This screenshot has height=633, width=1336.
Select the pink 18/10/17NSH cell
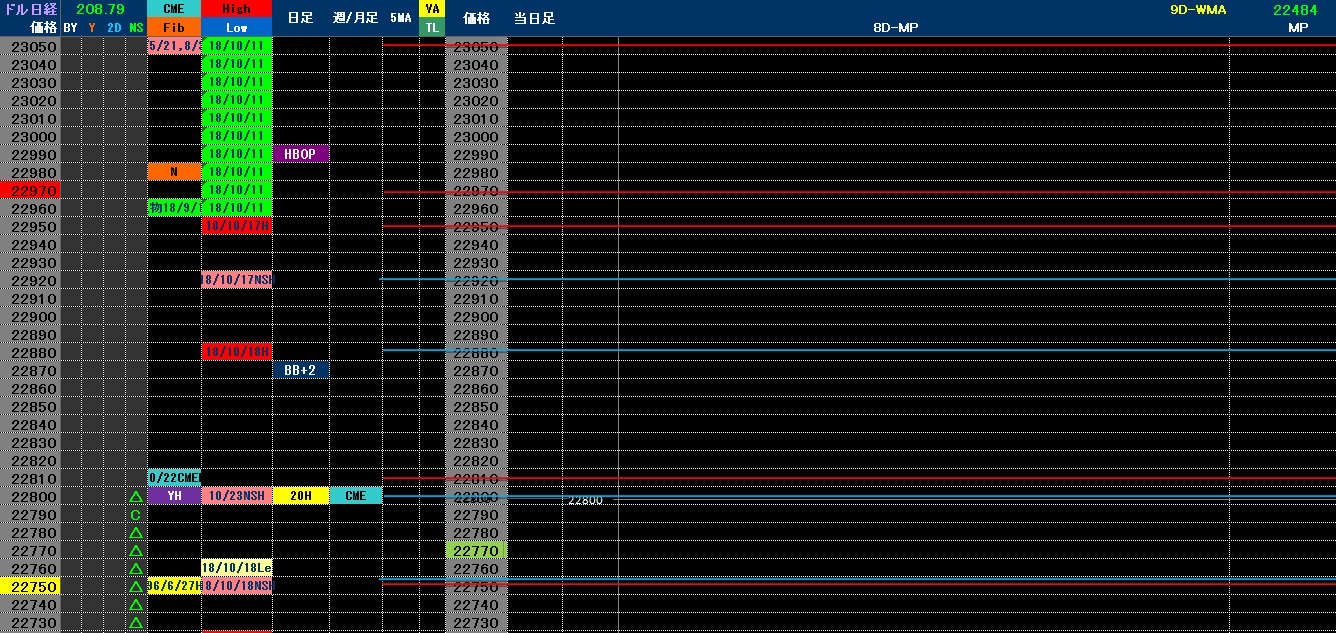(237, 280)
